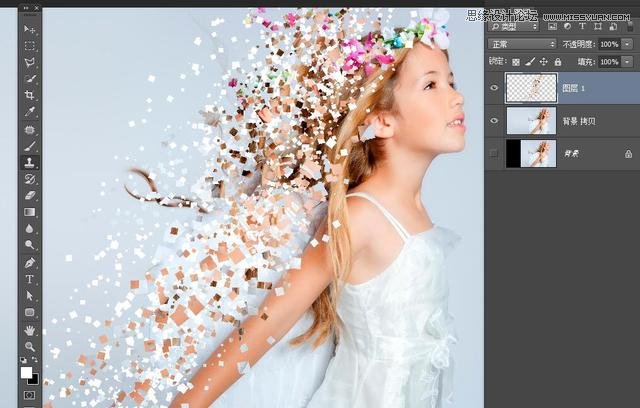Open the opacity slider dropdown arrow
Image resolution: width=640 pixels, height=408 pixels.
pos(627,44)
